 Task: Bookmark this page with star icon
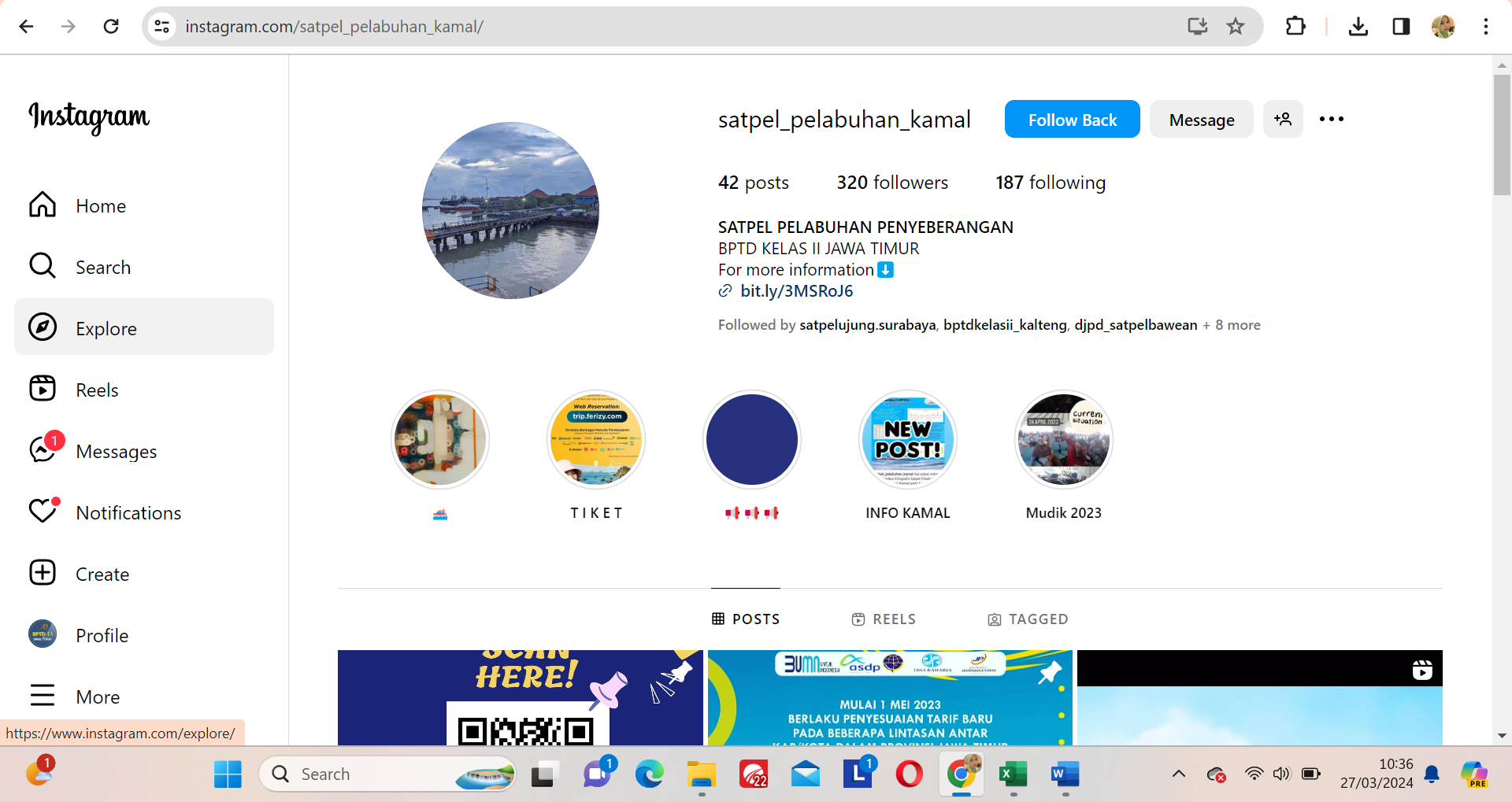click(1235, 27)
